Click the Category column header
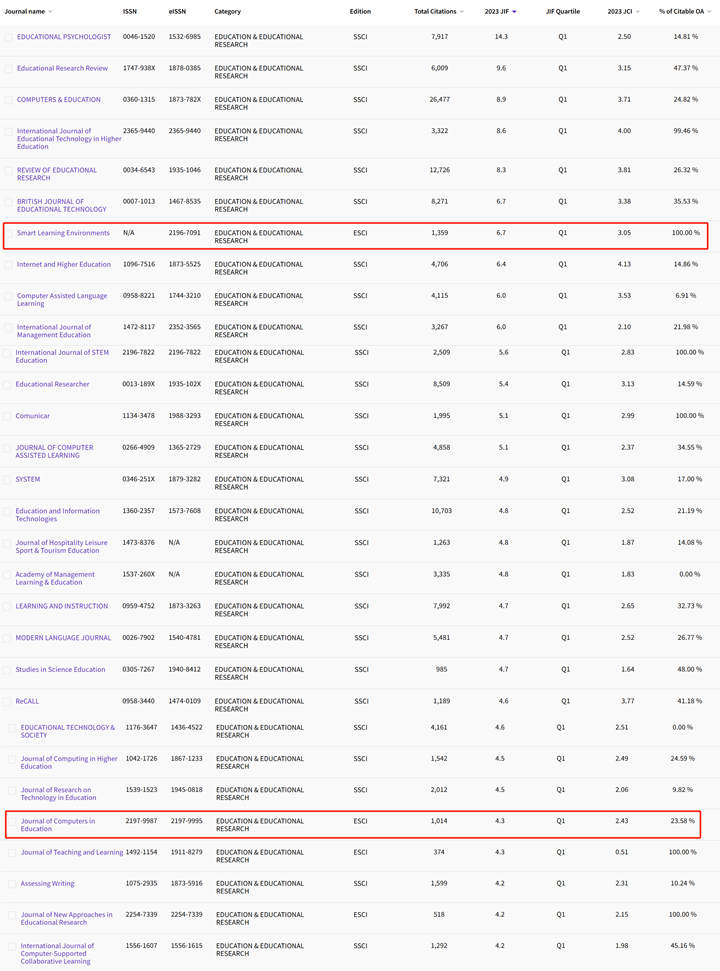720x971 pixels. [227, 12]
